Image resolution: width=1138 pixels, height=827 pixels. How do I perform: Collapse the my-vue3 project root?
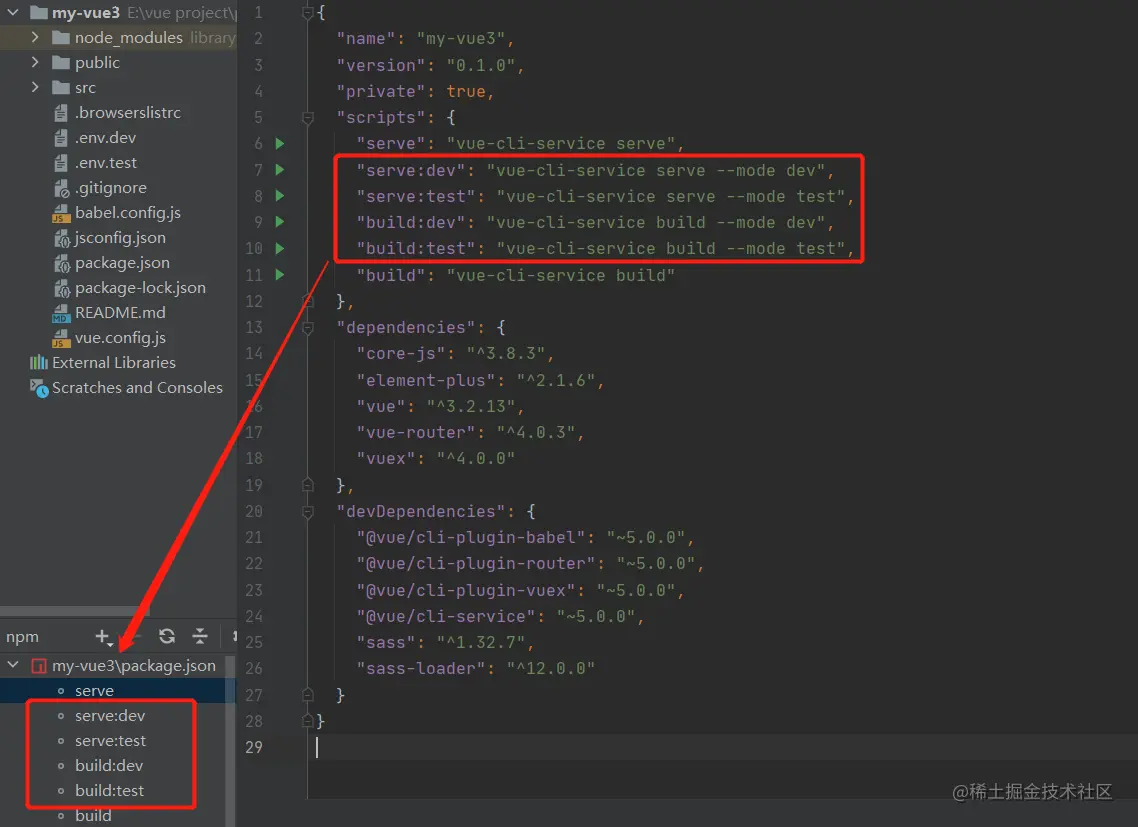click(x=12, y=12)
